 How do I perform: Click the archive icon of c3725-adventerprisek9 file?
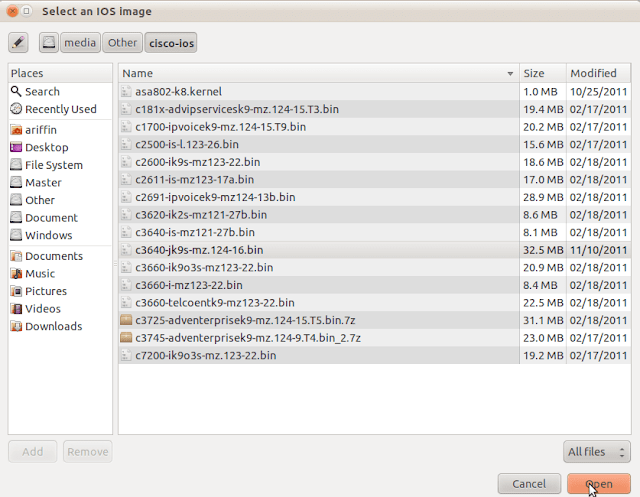pyautogui.click(x=126, y=320)
